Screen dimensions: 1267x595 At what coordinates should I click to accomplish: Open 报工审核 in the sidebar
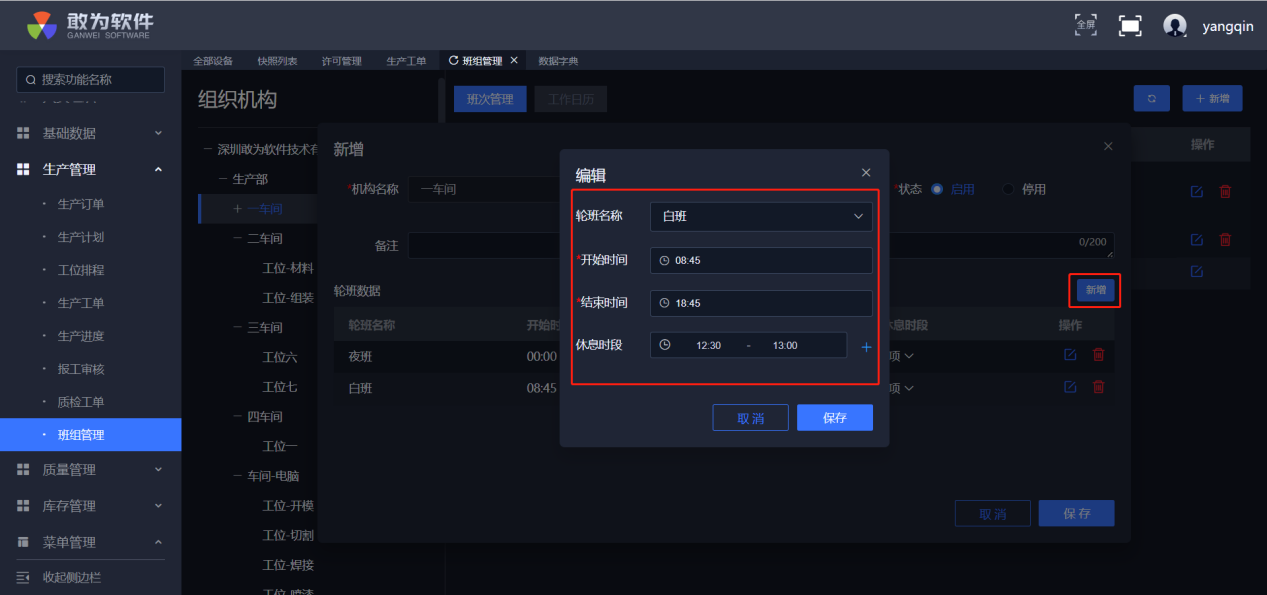[81, 369]
